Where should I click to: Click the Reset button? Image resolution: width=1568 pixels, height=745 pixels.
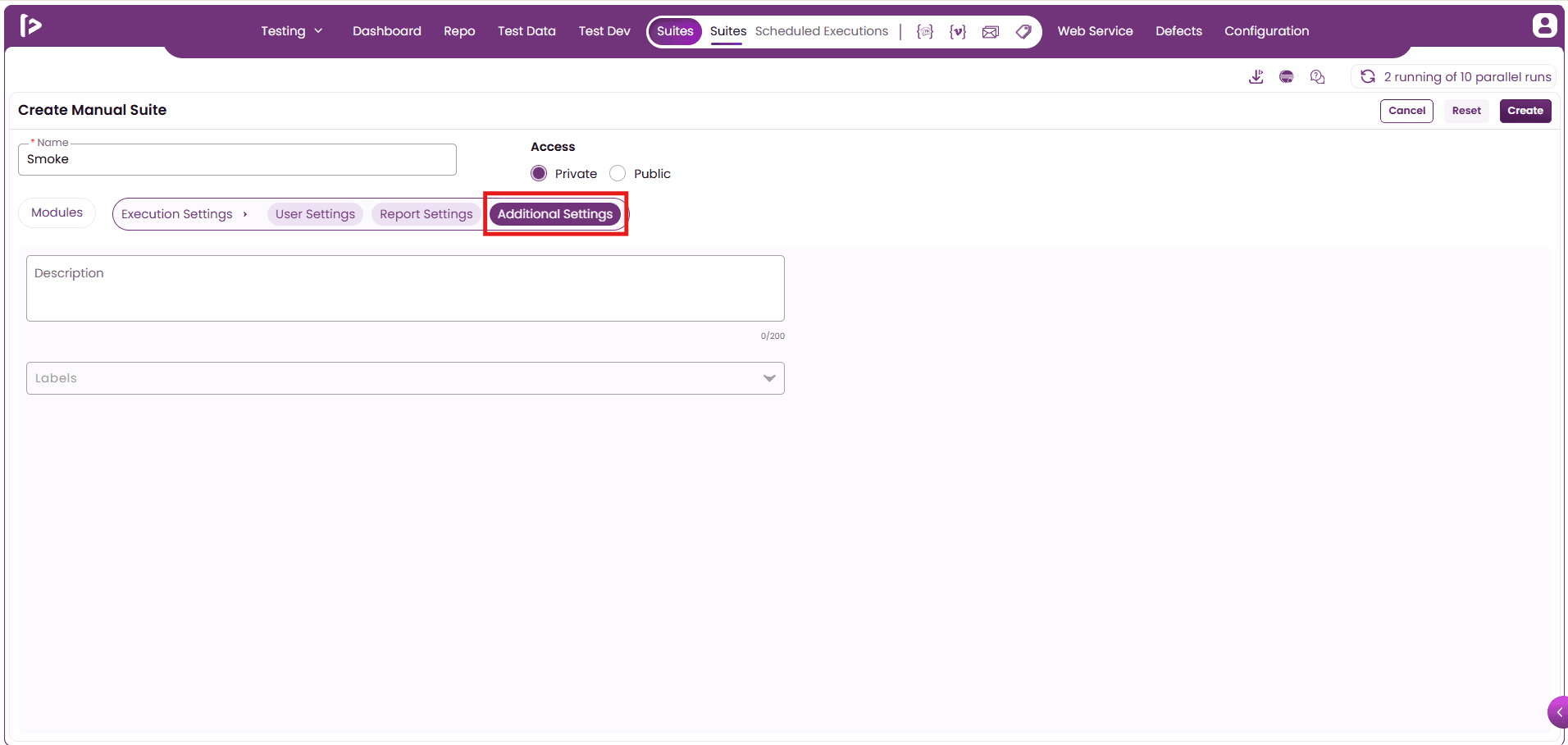(x=1466, y=111)
